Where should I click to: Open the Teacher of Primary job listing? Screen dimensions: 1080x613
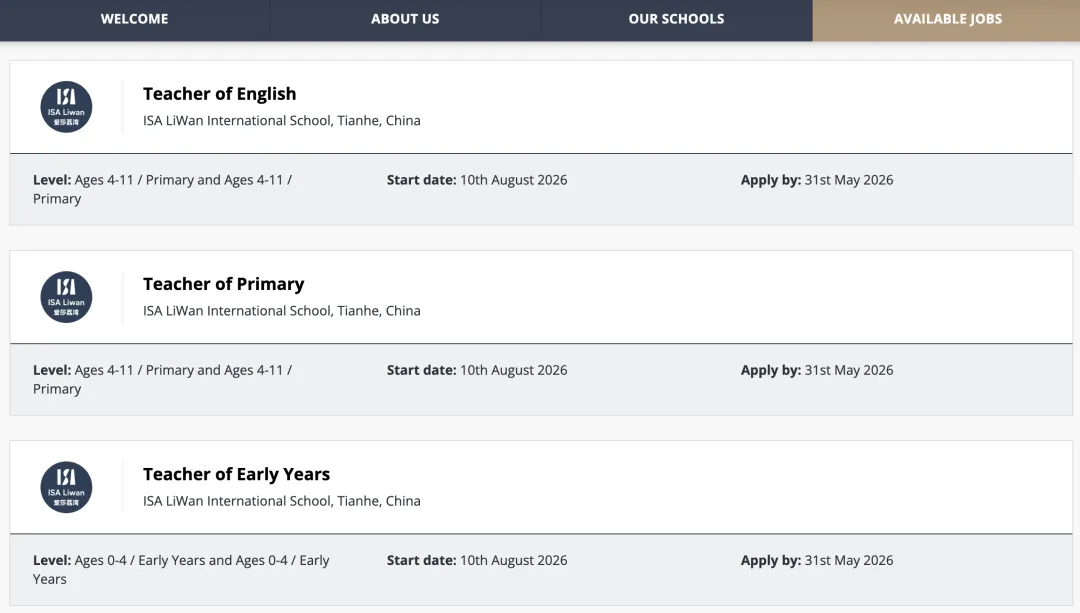[x=223, y=284]
